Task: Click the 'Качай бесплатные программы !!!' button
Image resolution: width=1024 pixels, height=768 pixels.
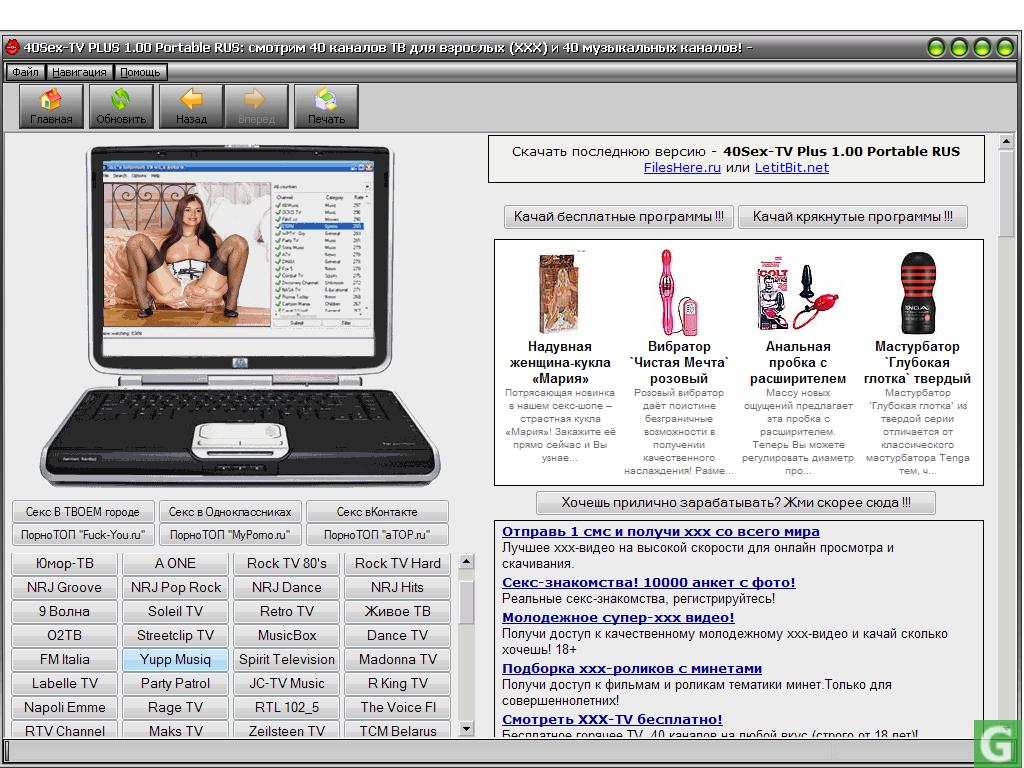Action: [618, 217]
